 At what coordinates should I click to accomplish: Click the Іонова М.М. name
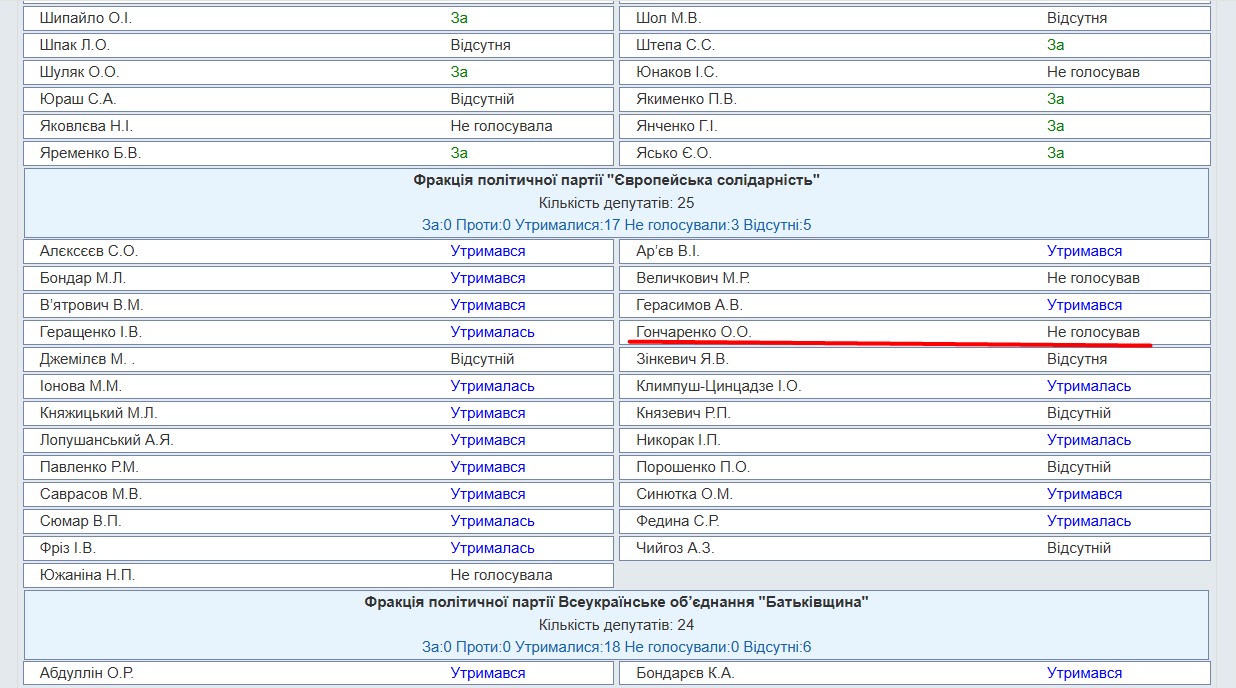[x=81, y=386]
